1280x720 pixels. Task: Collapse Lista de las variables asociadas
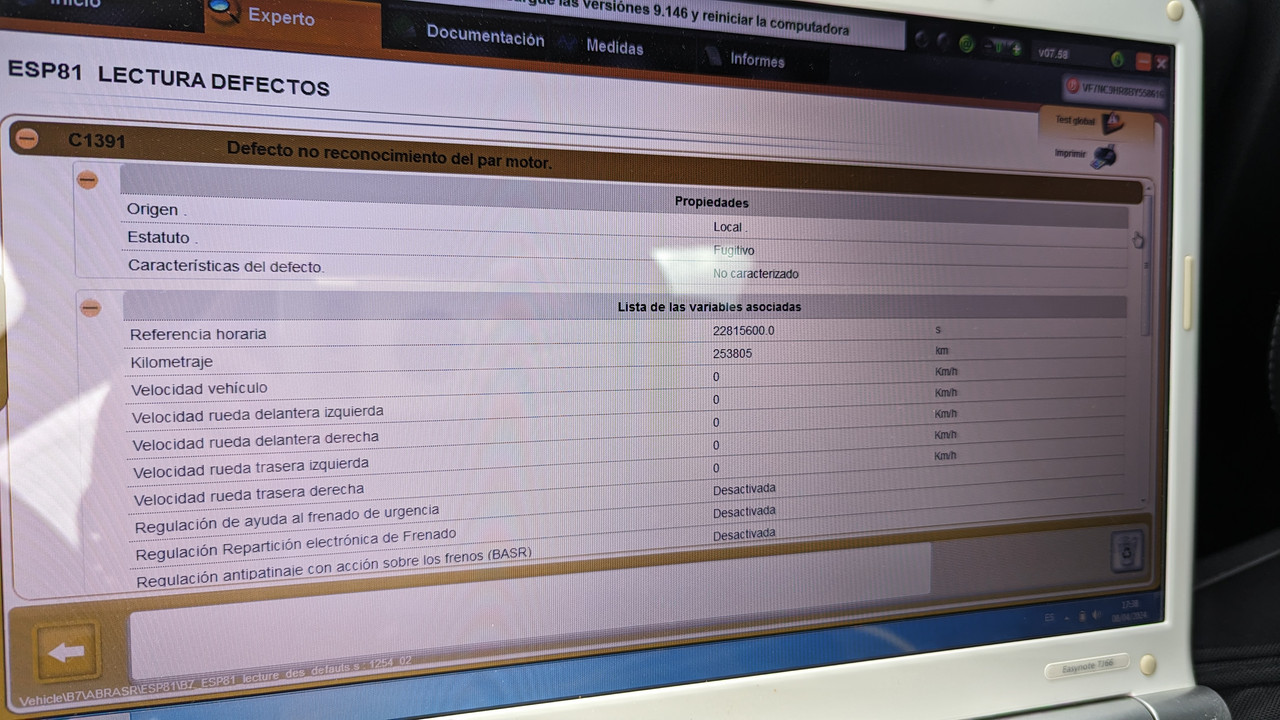tap(91, 308)
